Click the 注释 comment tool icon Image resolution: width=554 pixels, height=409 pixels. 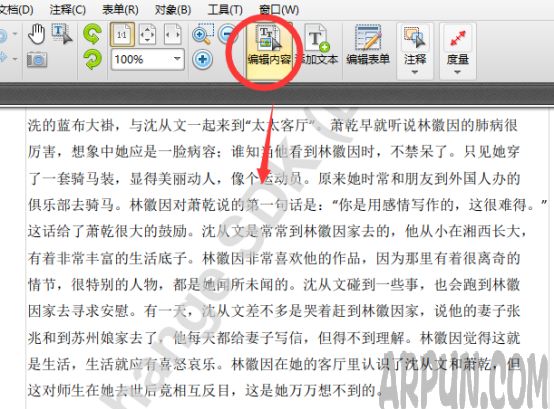415,37
